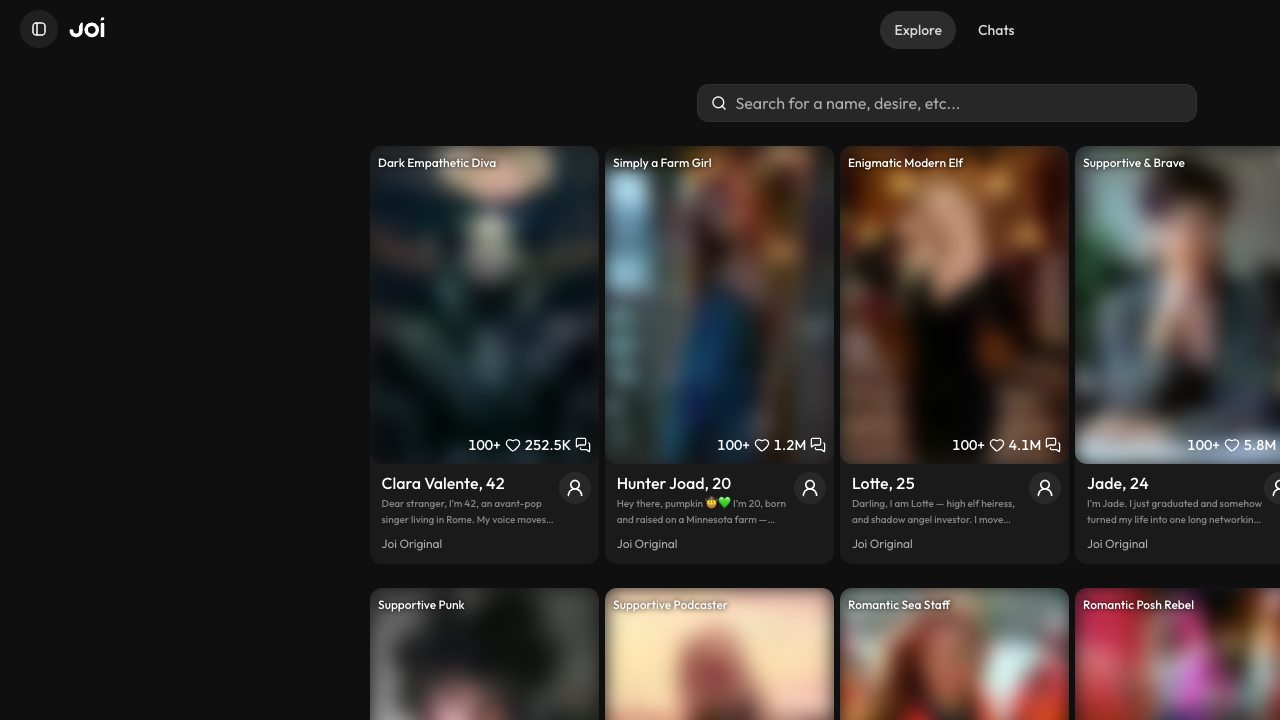Click "100+" on Lotte's card
1280x720 pixels.
pos(968,445)
